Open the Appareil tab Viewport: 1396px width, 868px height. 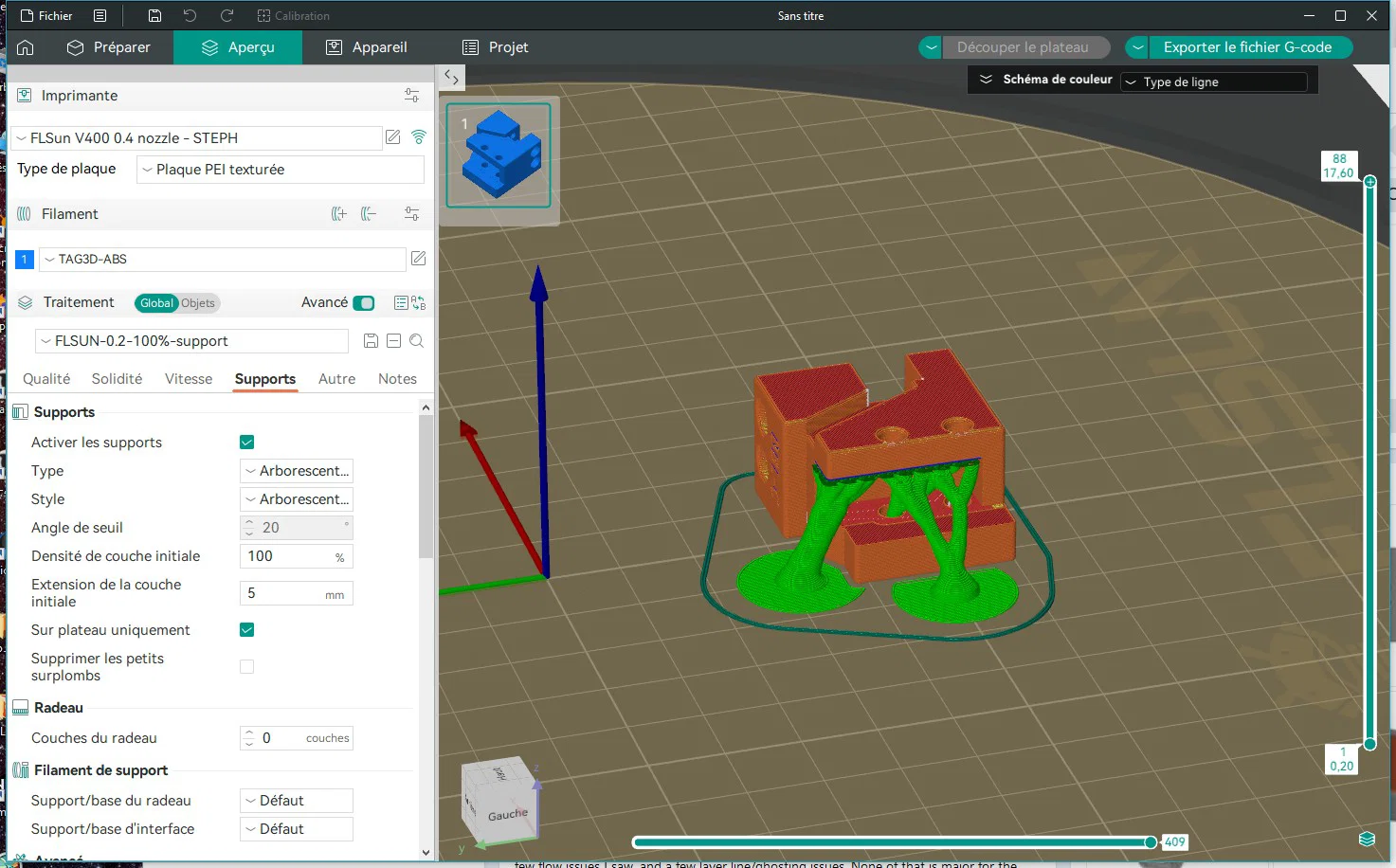tap(367, 47)
